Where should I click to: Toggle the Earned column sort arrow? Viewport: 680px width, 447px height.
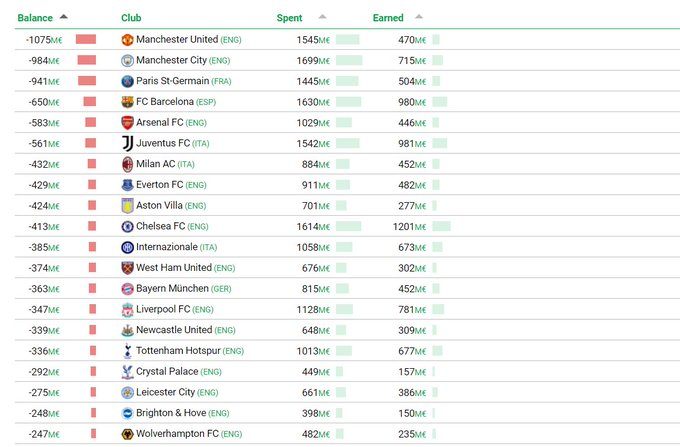coord(418,17)
